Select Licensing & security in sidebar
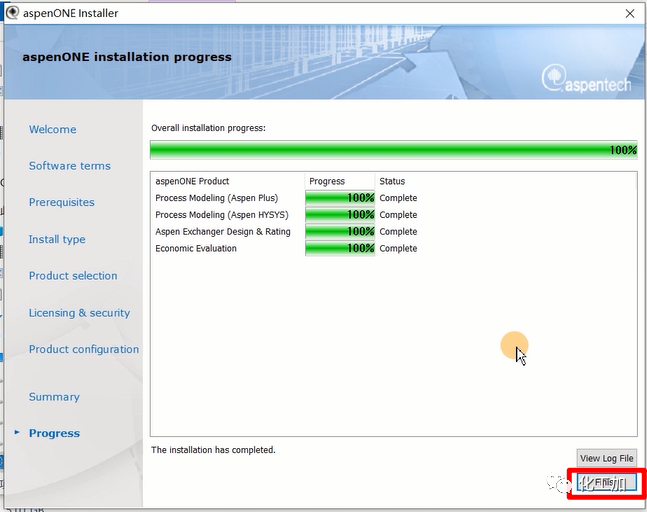Image resolution: width=647 pixels, height=512 pixels. 79,313
